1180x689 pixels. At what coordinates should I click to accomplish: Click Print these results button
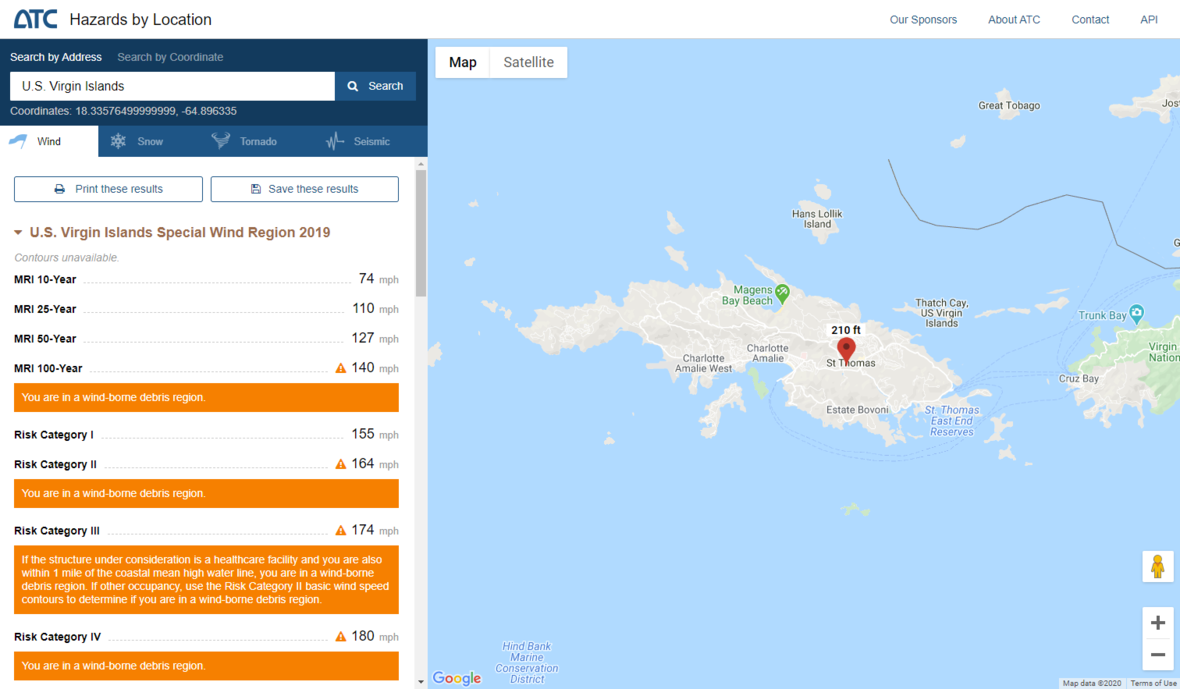click(x=108, y=189)
